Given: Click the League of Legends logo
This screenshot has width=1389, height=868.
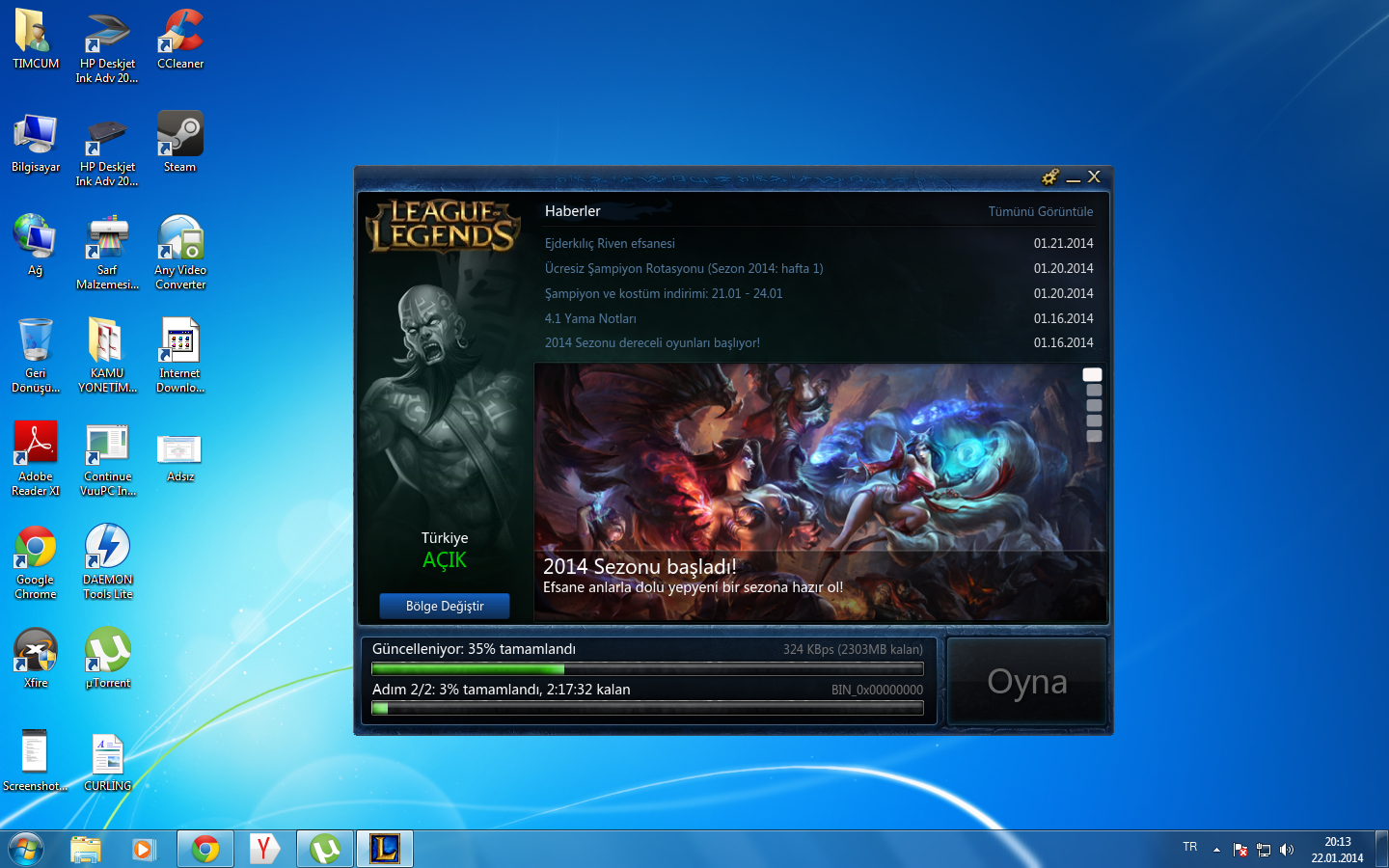Looking at the screenshot, I should [x=444, y=227].
